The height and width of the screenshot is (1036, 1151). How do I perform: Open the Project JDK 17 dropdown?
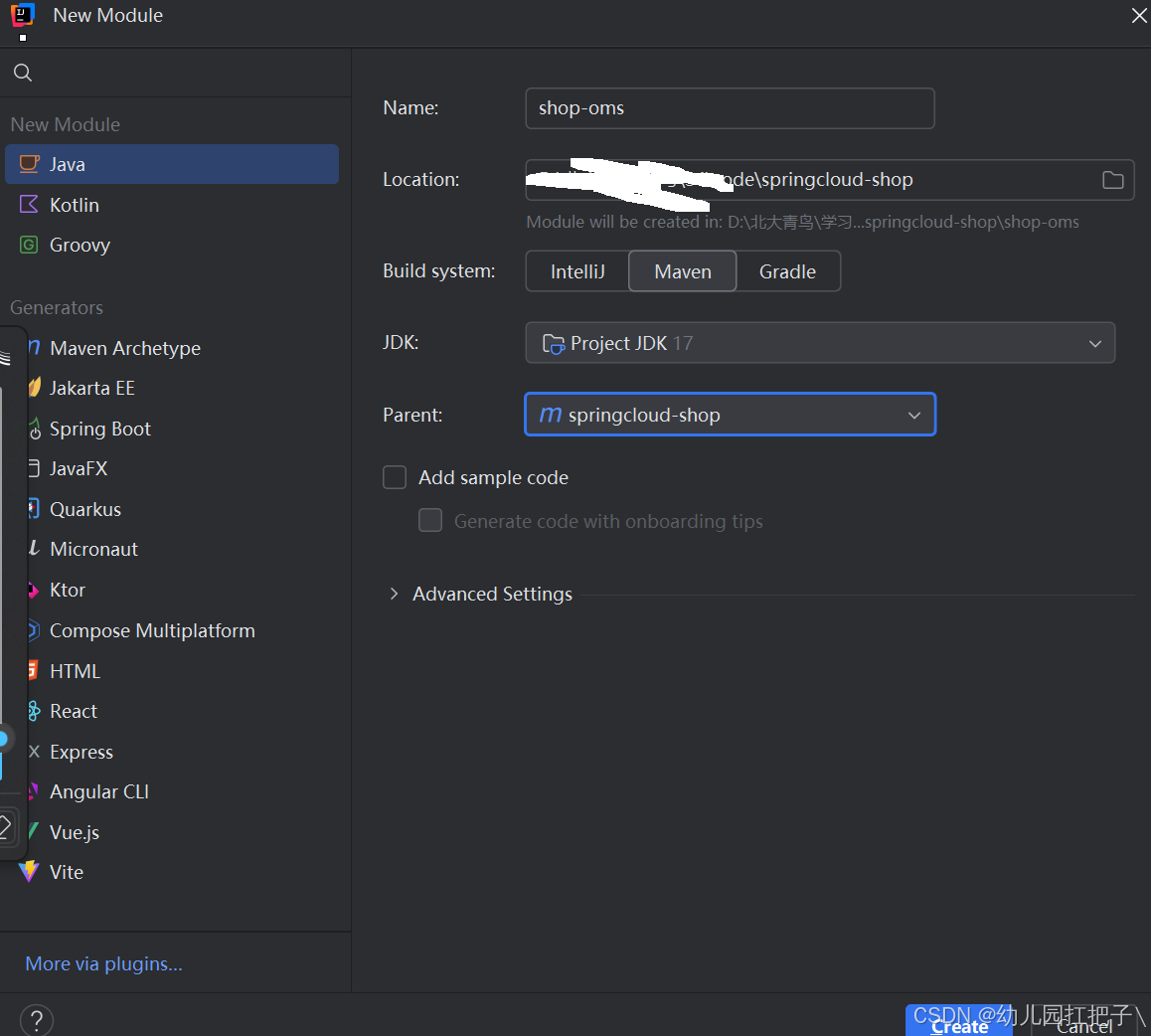(820, 343)
